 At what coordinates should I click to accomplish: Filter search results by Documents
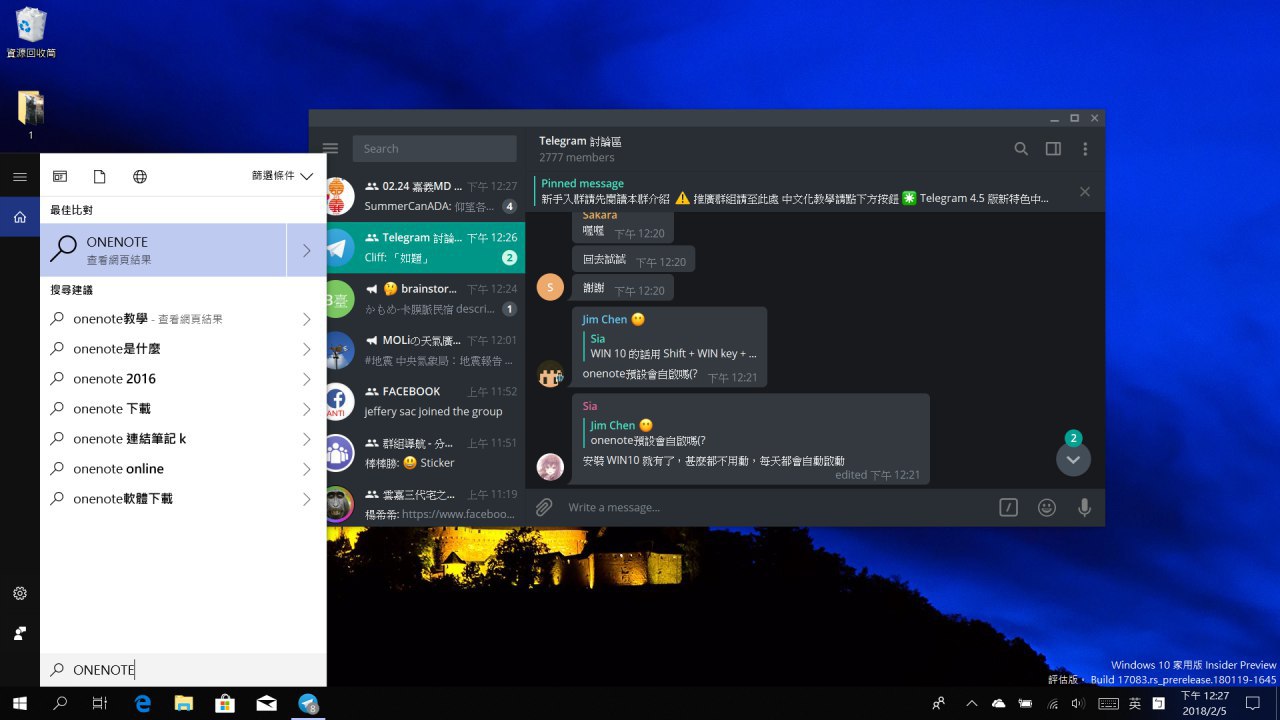pyautogui.click(x=100, y=176)
